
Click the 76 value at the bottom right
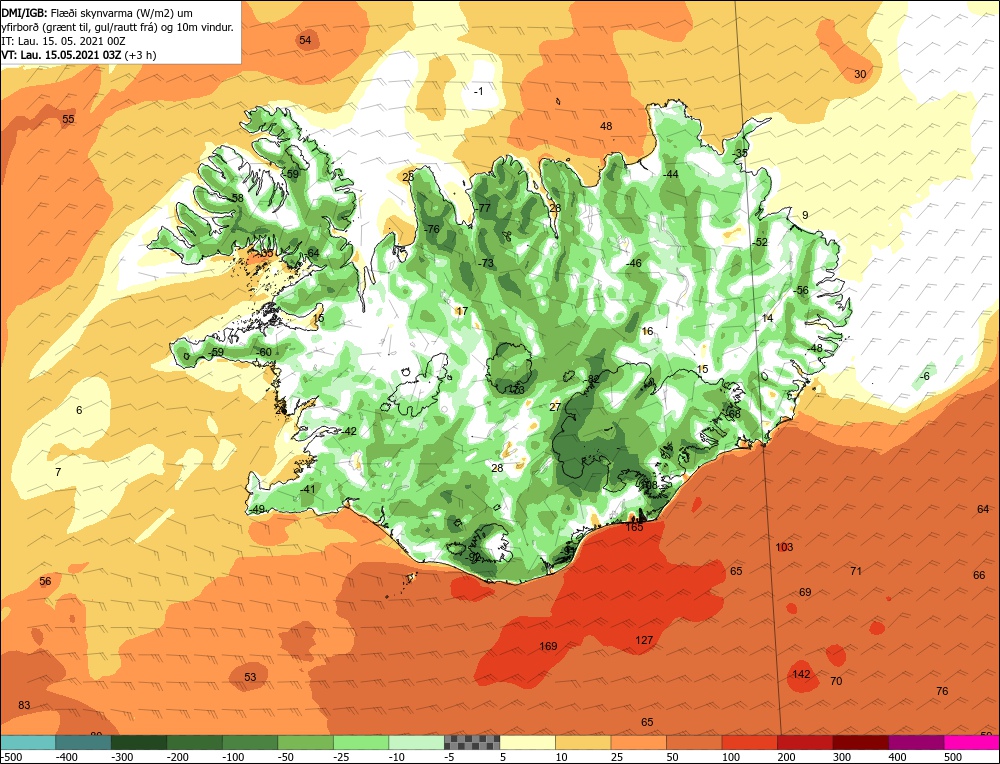click(942, 691)
